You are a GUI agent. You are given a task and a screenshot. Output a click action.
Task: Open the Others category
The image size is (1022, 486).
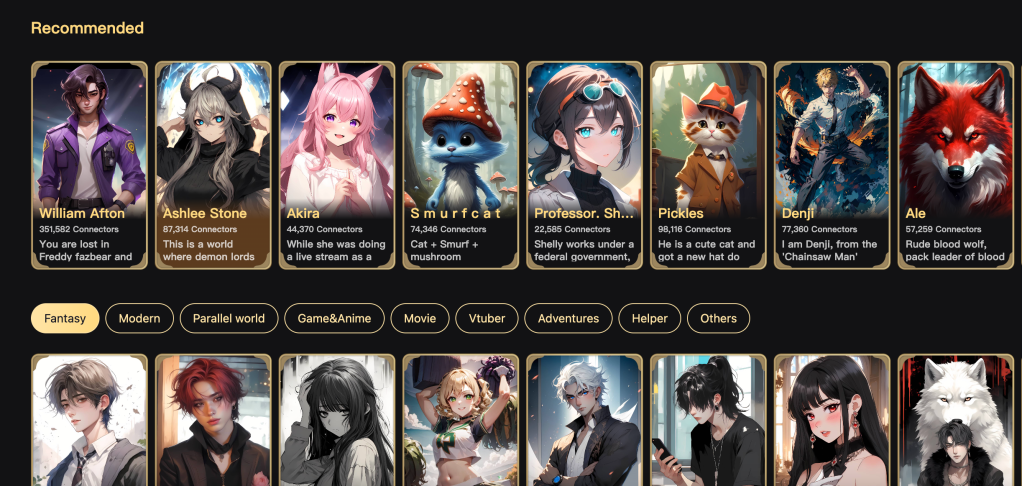point(718,319)
